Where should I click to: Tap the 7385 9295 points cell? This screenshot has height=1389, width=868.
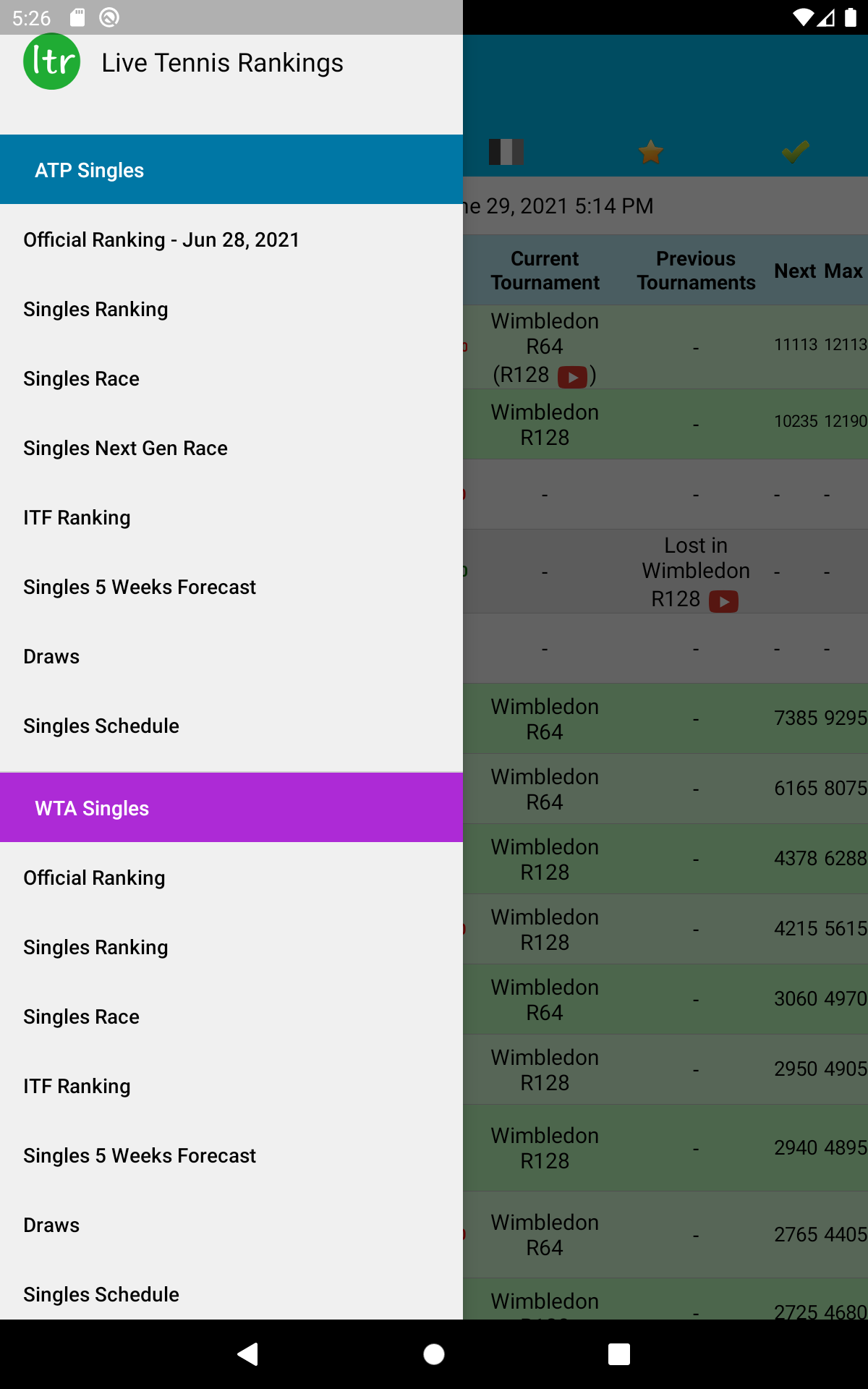[820, 718]
